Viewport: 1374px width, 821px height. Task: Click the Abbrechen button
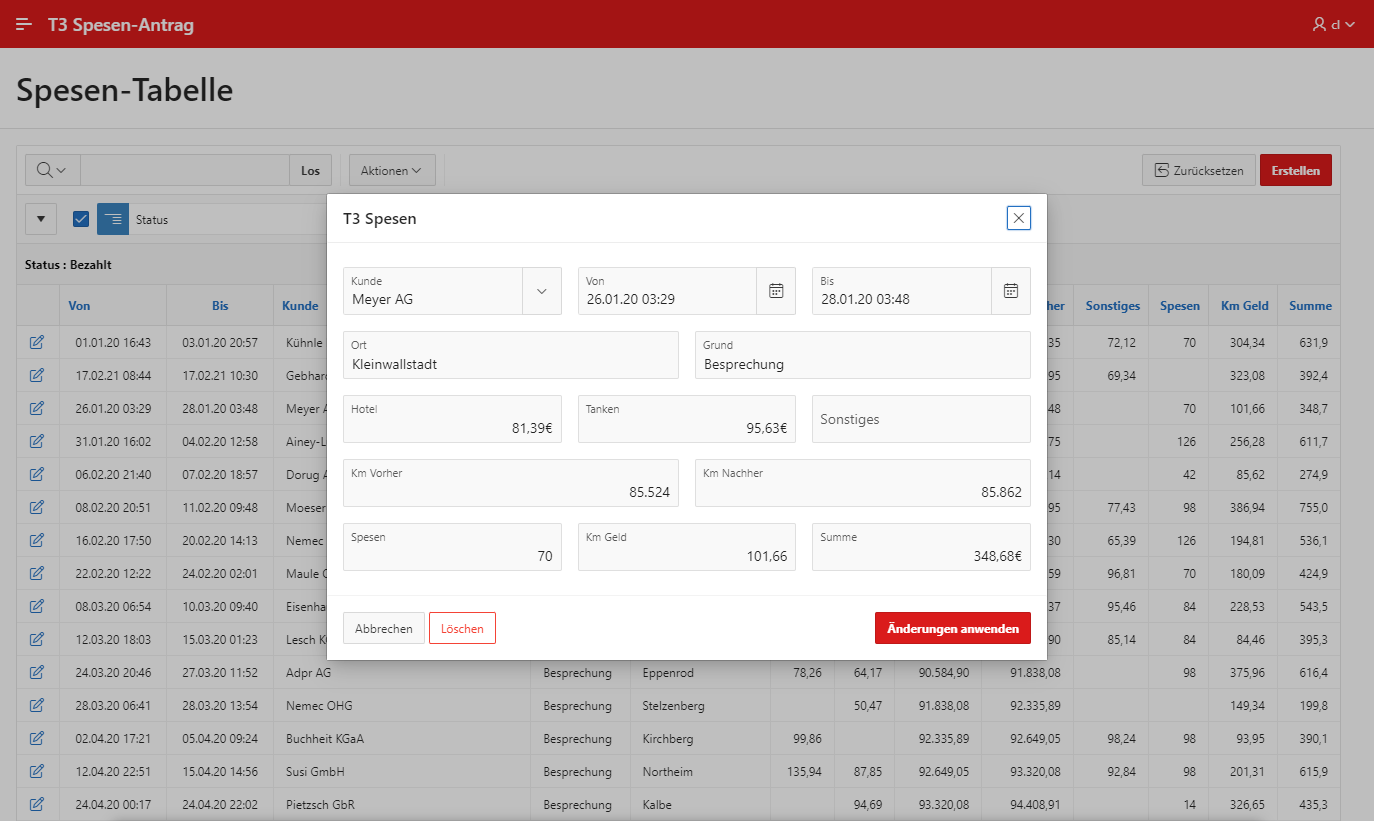(x=383, y=628)
